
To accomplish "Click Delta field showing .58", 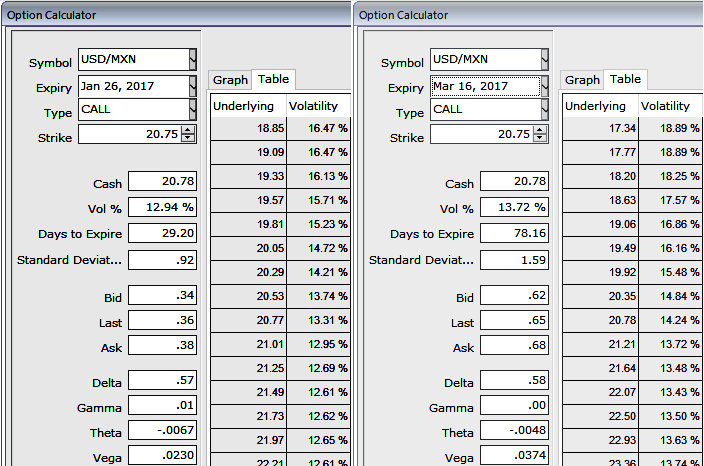I will (x=515, y=380).
